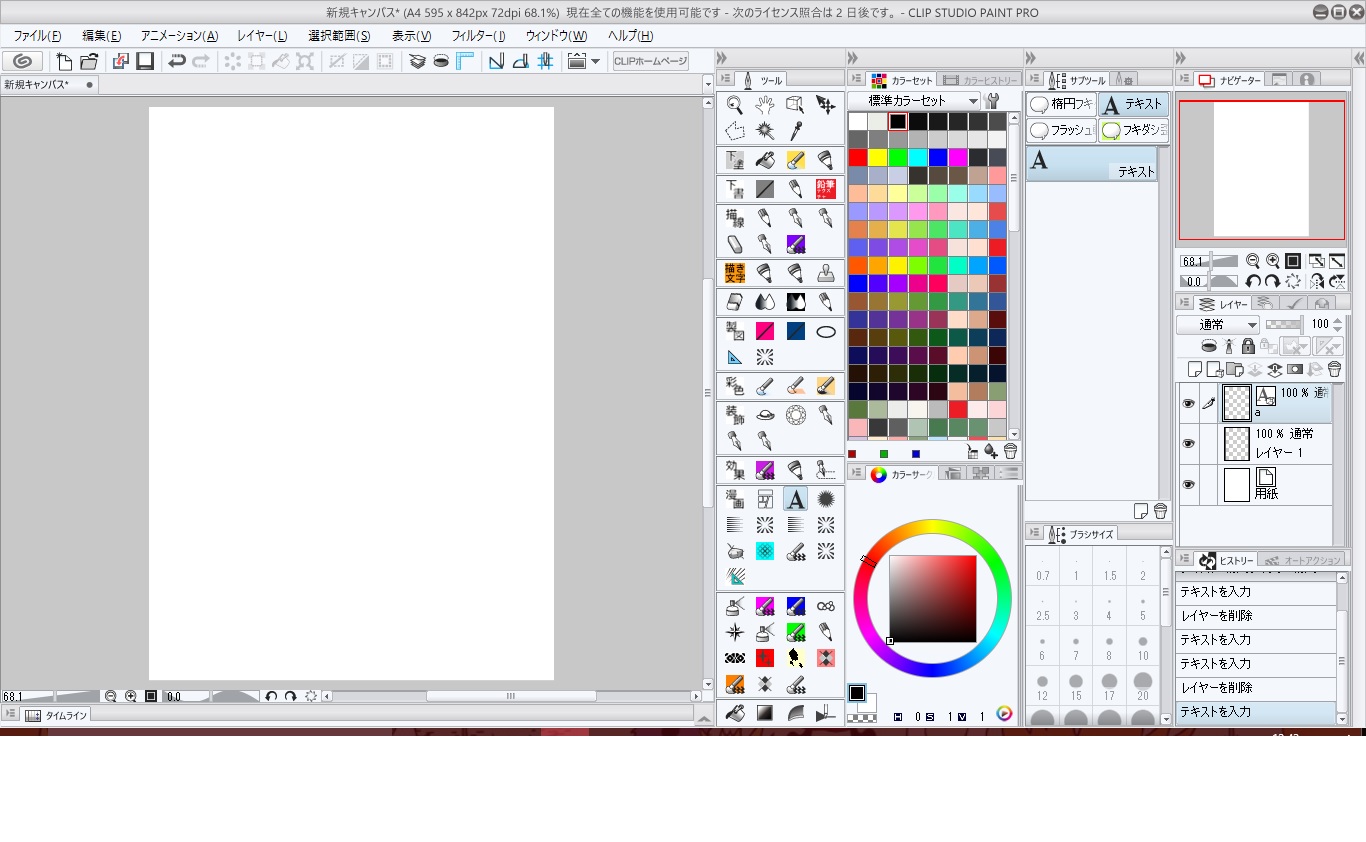Open color set settings wrench icon

tap(993, 101)
